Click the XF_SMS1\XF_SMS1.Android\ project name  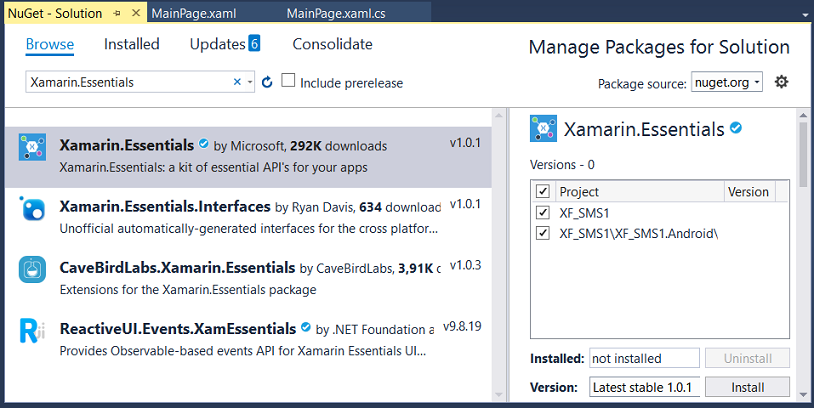pyautogui.click(x=639, y=234)
